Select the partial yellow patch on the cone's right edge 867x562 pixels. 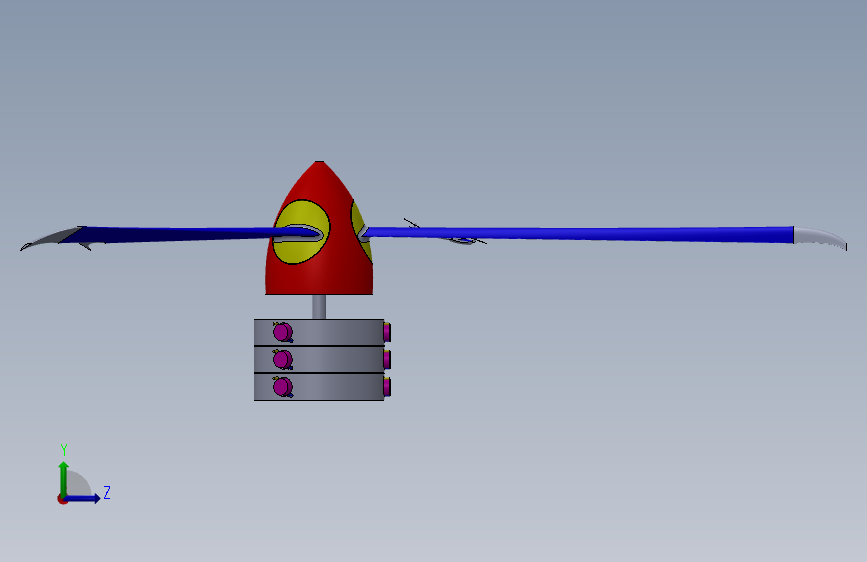358,221
